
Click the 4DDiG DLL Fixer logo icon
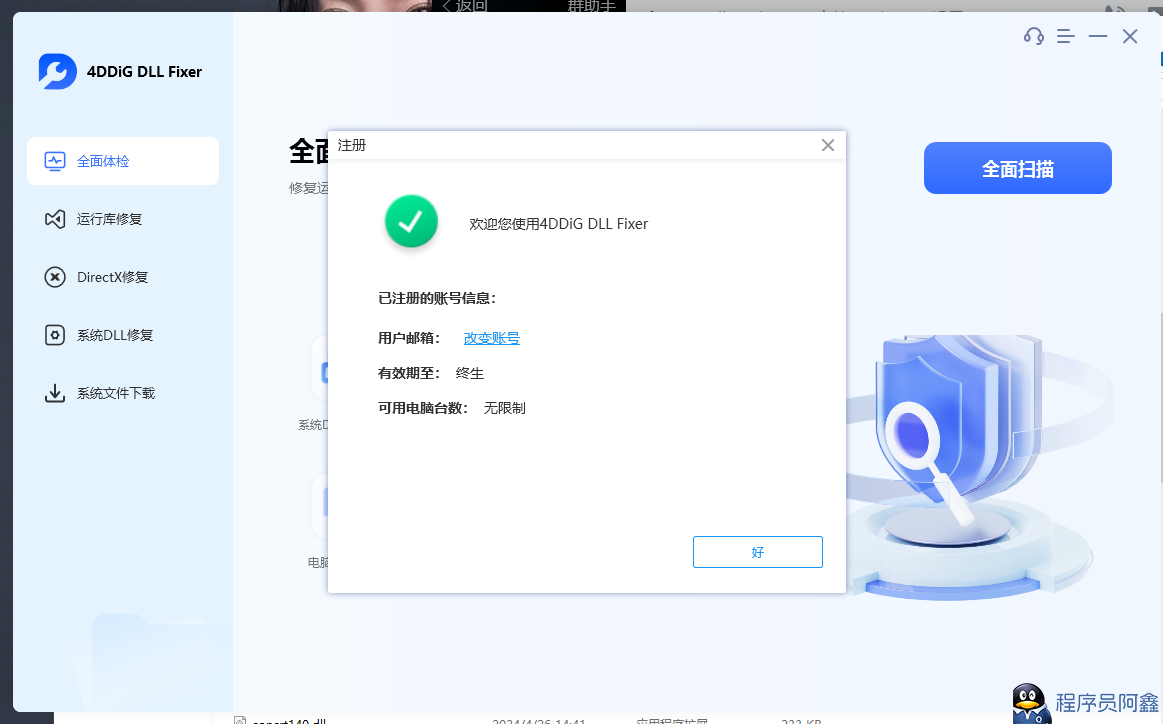tap(58, 71)
